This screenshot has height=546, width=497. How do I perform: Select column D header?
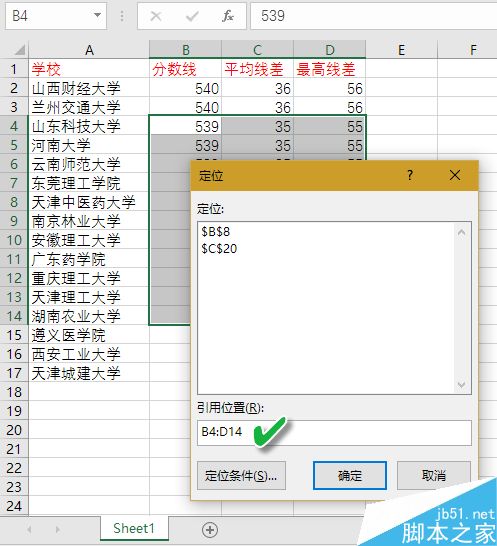(329, 50)
